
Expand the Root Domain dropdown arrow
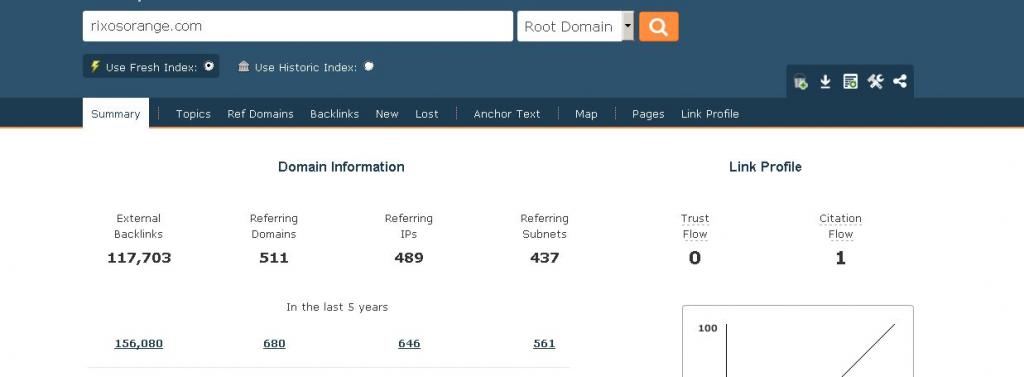coord(628,27)
